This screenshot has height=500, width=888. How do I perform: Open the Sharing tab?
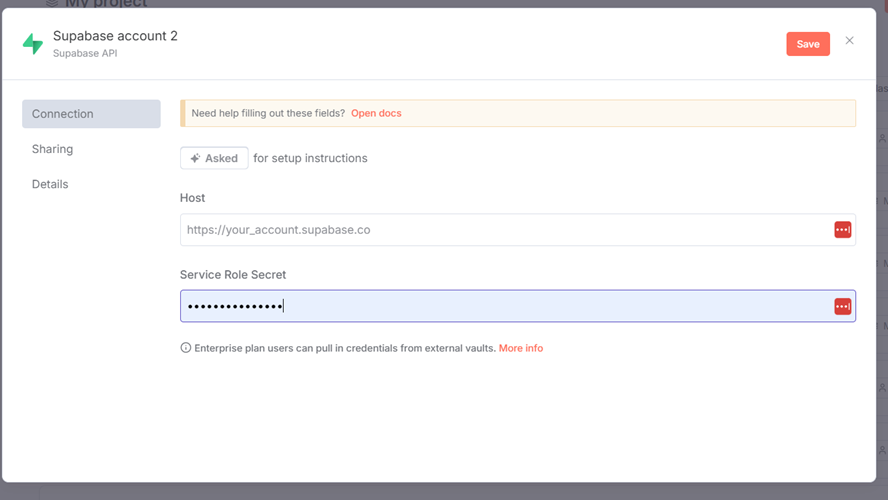tap(52, 149)
